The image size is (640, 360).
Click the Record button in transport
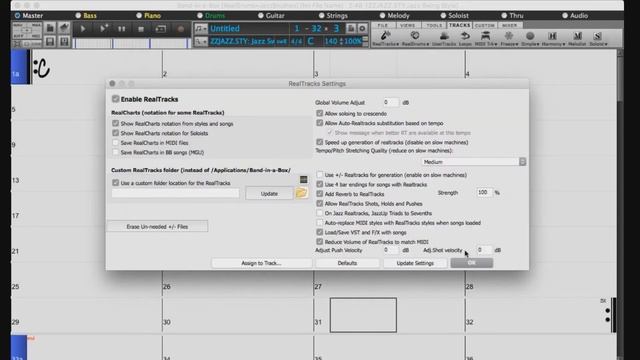click(x=180, y=29)
